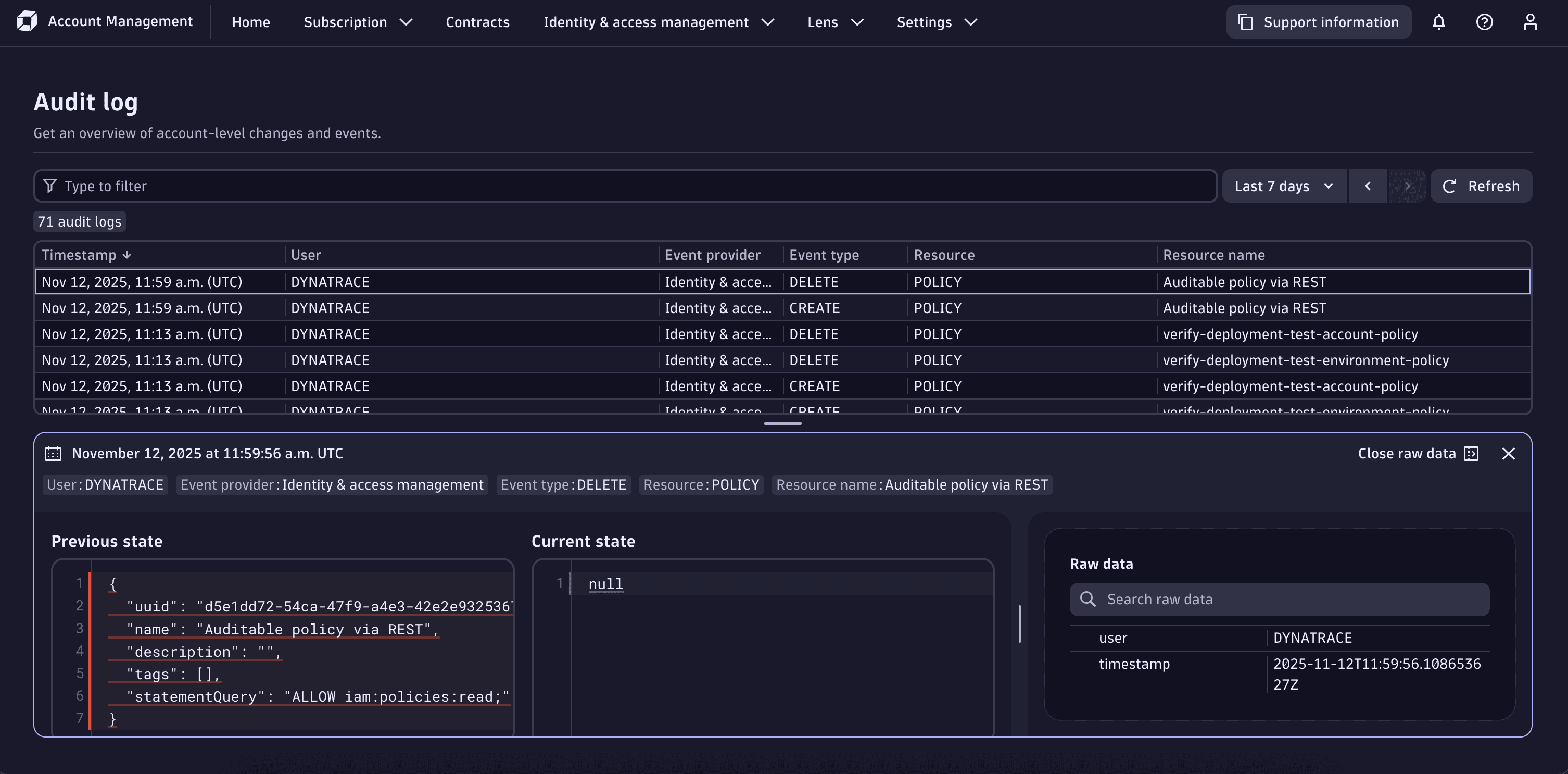Click the copy icon on Support information
The image size is (1568, 774).
(1244, 21)
